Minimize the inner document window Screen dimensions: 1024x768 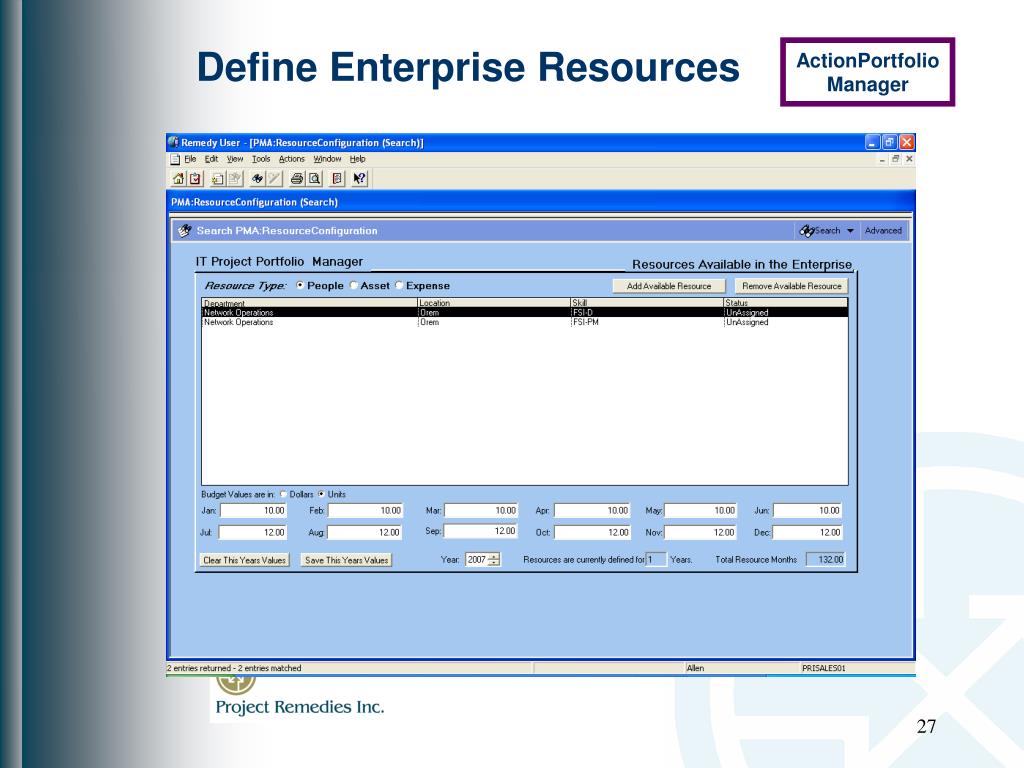coord(882,159)
